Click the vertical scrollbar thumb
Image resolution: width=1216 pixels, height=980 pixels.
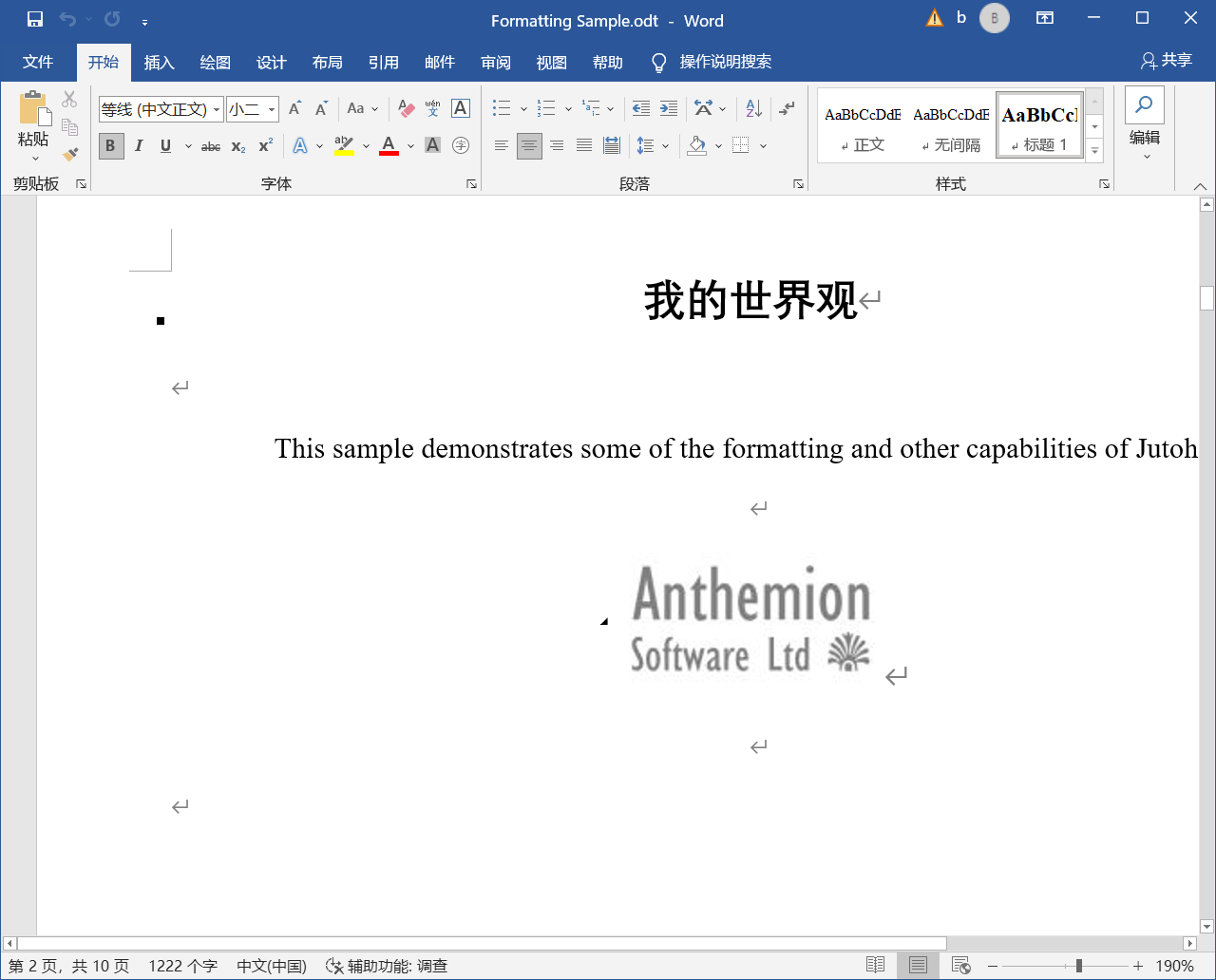click(x=1206, y=298)
